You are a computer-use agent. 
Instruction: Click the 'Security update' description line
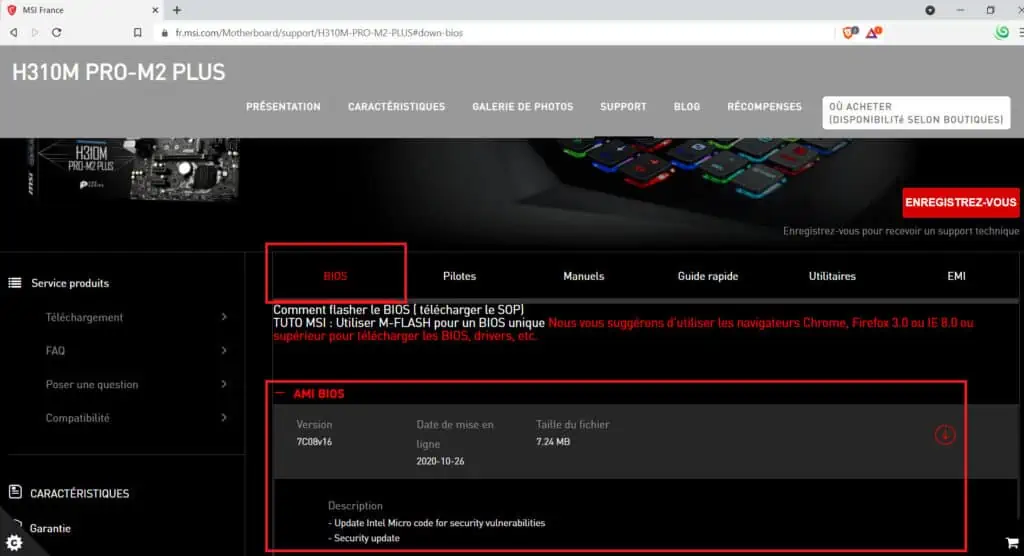[364, 538]
